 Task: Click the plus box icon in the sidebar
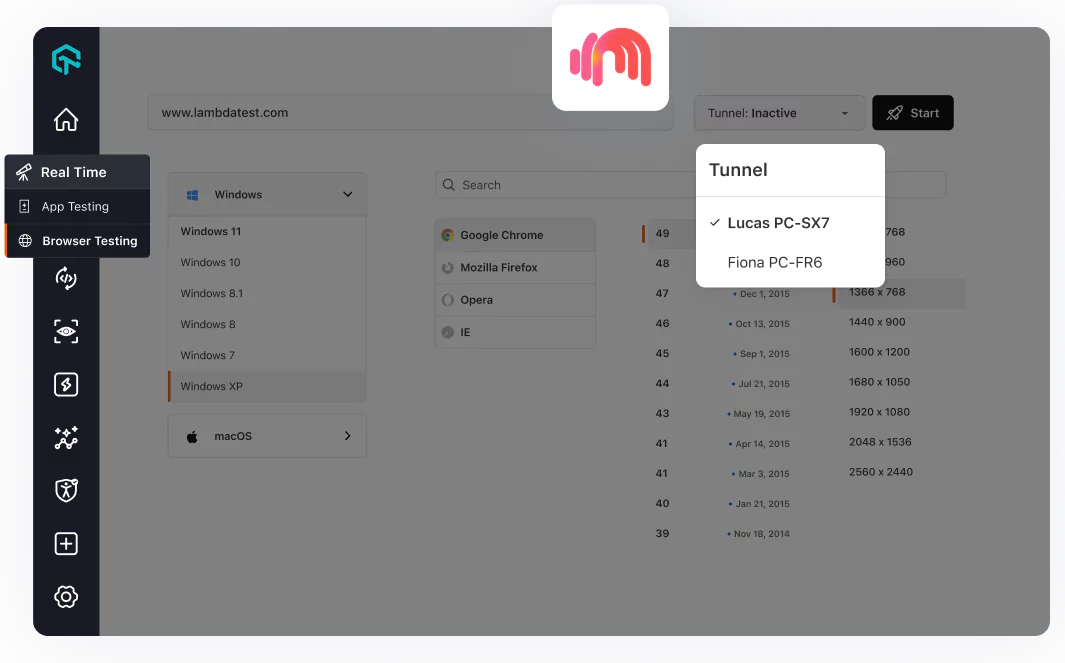point(66,543)
